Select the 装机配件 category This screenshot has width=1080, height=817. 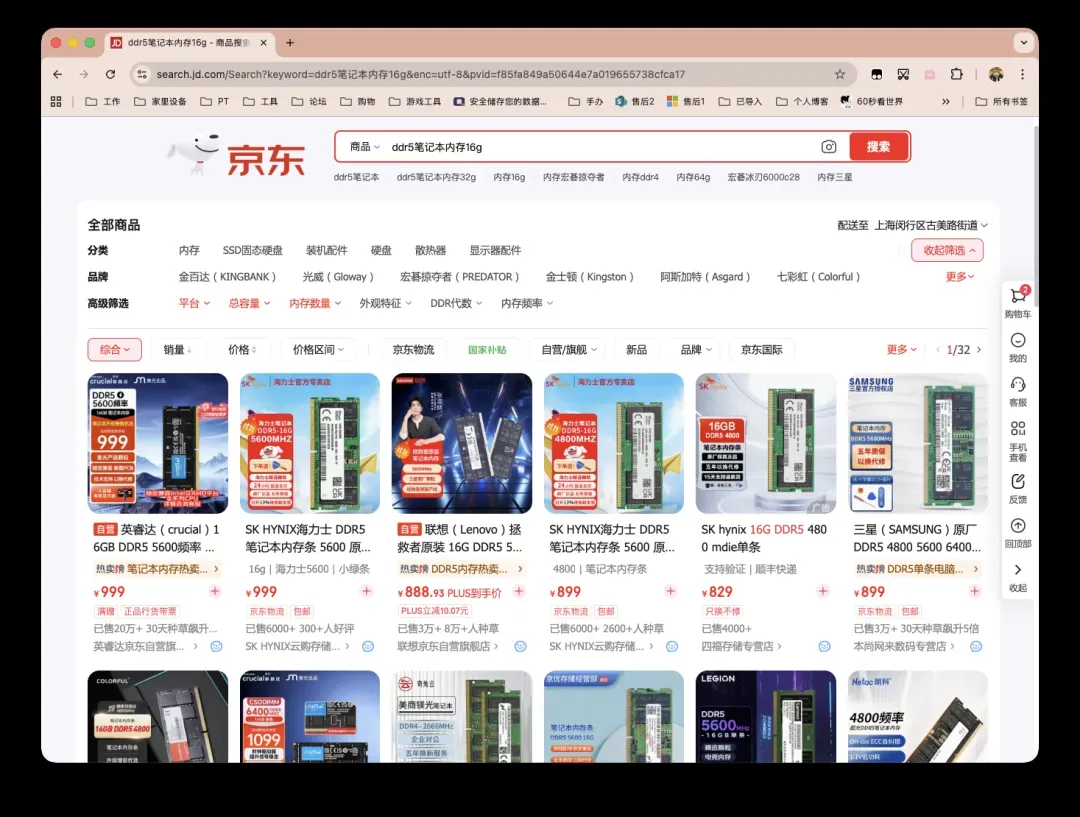326,250
